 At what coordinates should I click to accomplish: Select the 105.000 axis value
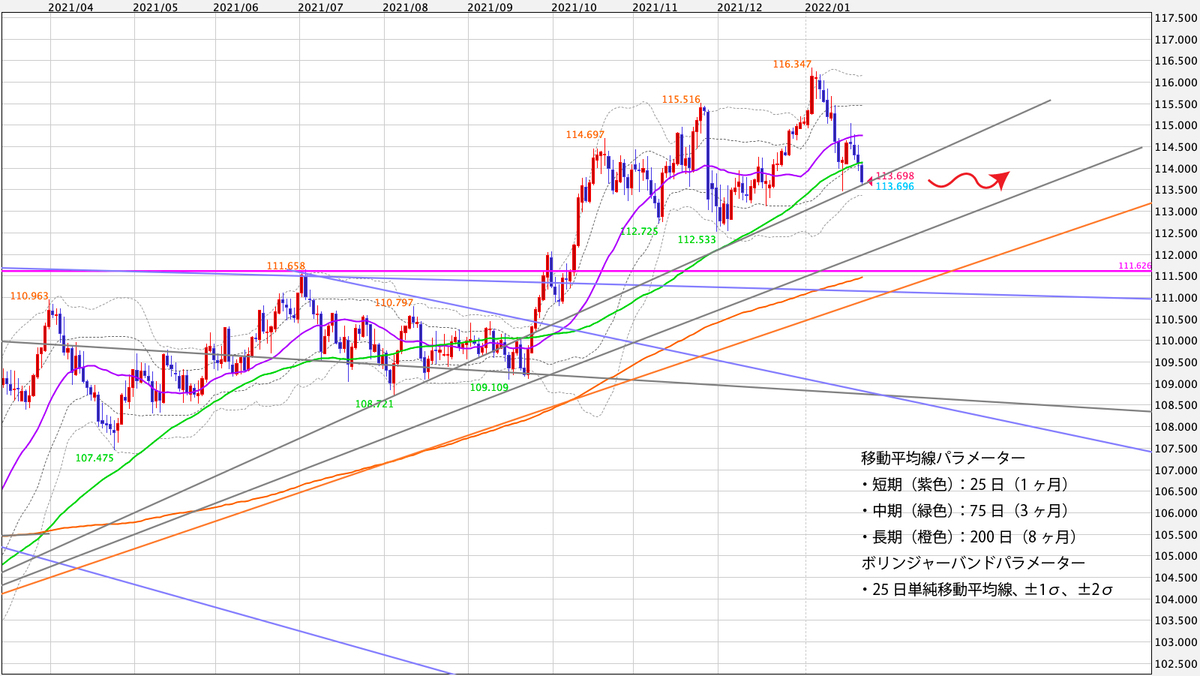coord(1174,556)
